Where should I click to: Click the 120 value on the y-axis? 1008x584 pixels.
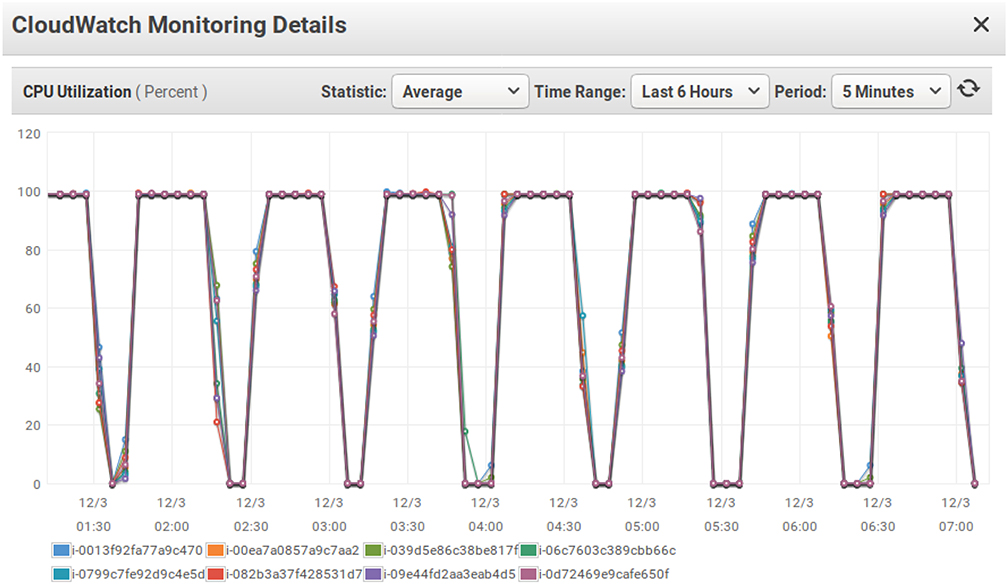point(29,134)
